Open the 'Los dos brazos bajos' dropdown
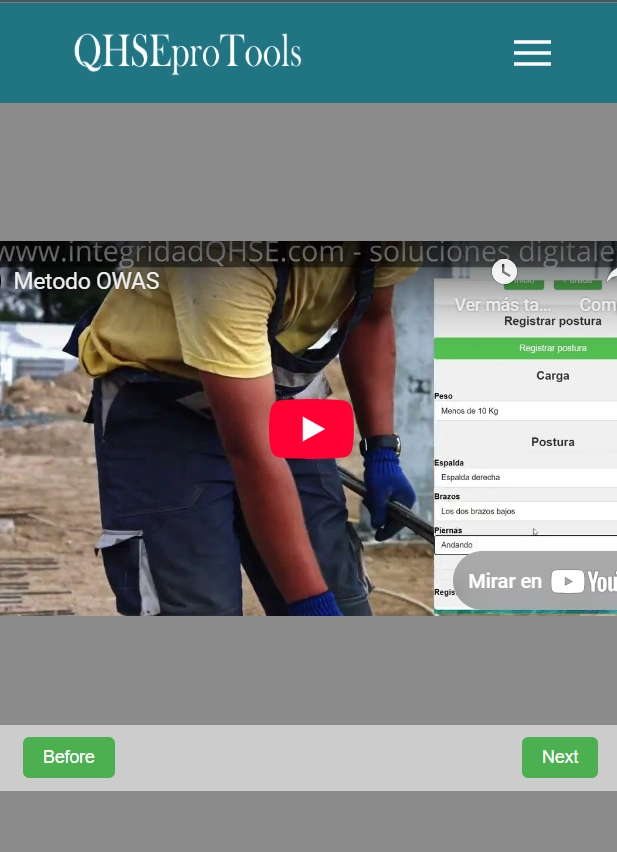This screenshot has height=852, width=617. (x=525, y=511)
